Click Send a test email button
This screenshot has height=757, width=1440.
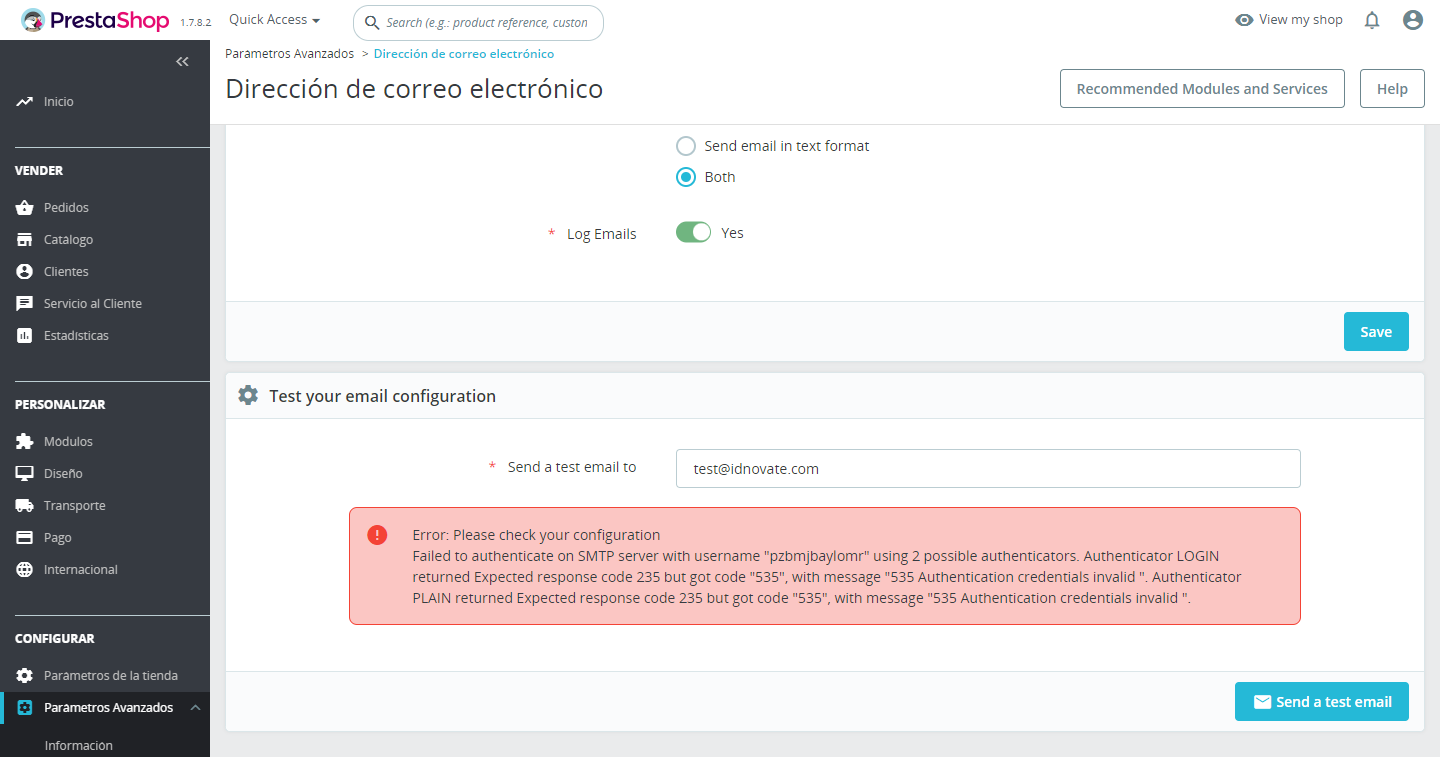point(1322,702)
